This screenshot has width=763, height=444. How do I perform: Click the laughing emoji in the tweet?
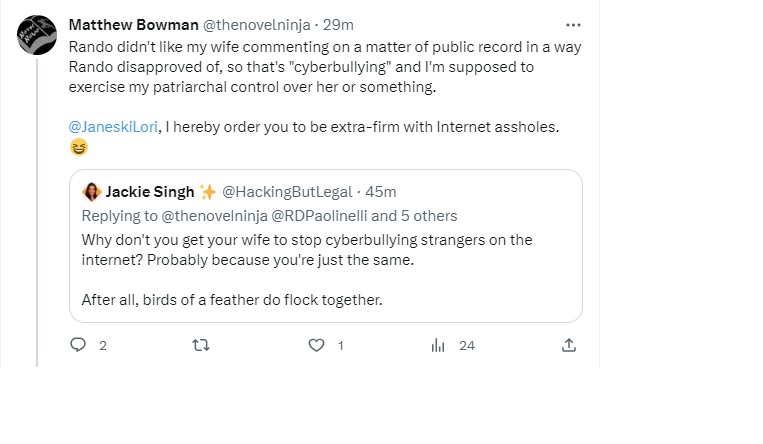pyautogui.click(x=79, y=148)
